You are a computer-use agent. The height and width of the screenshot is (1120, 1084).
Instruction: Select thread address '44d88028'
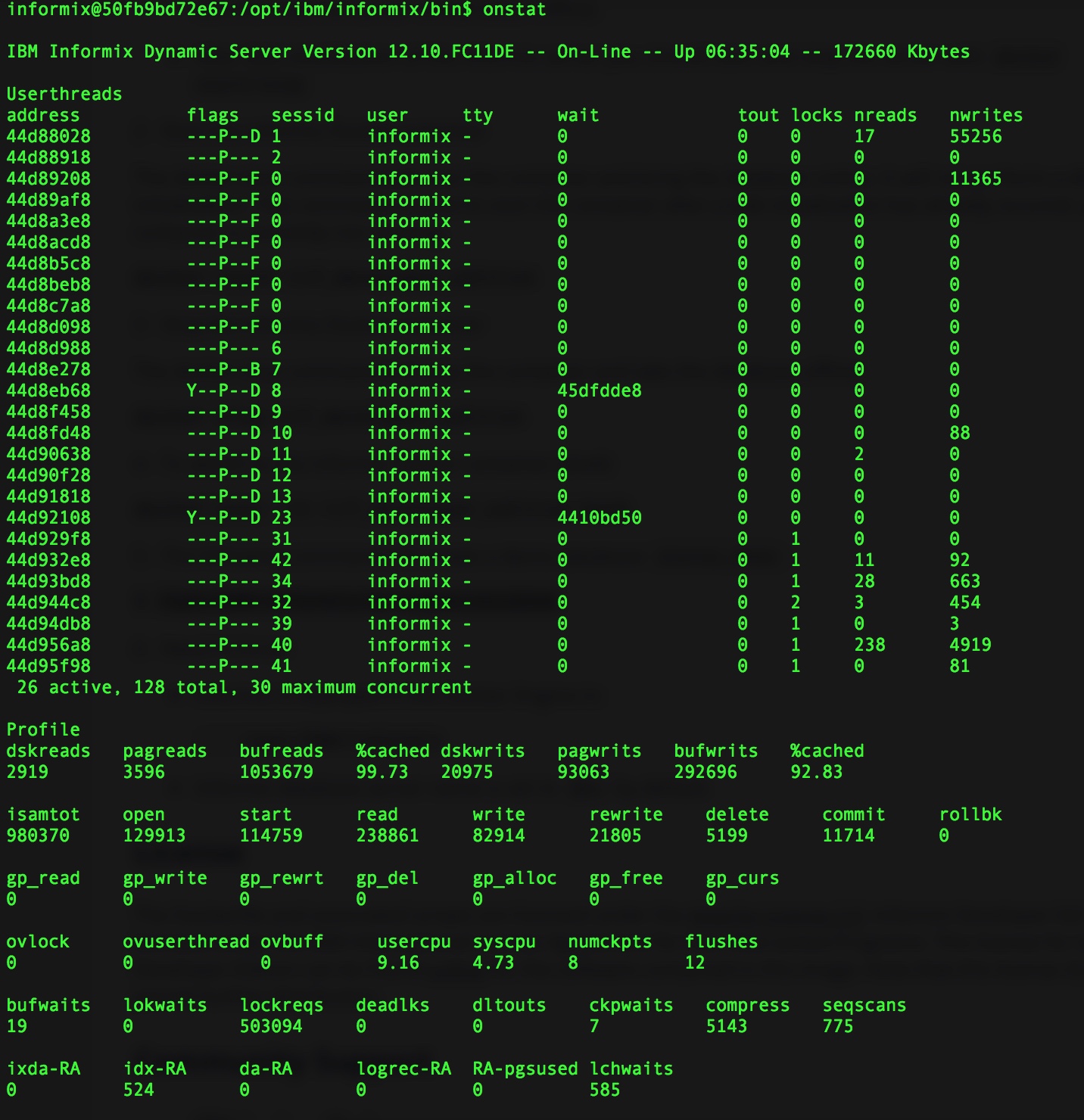[x=48, y=136]
